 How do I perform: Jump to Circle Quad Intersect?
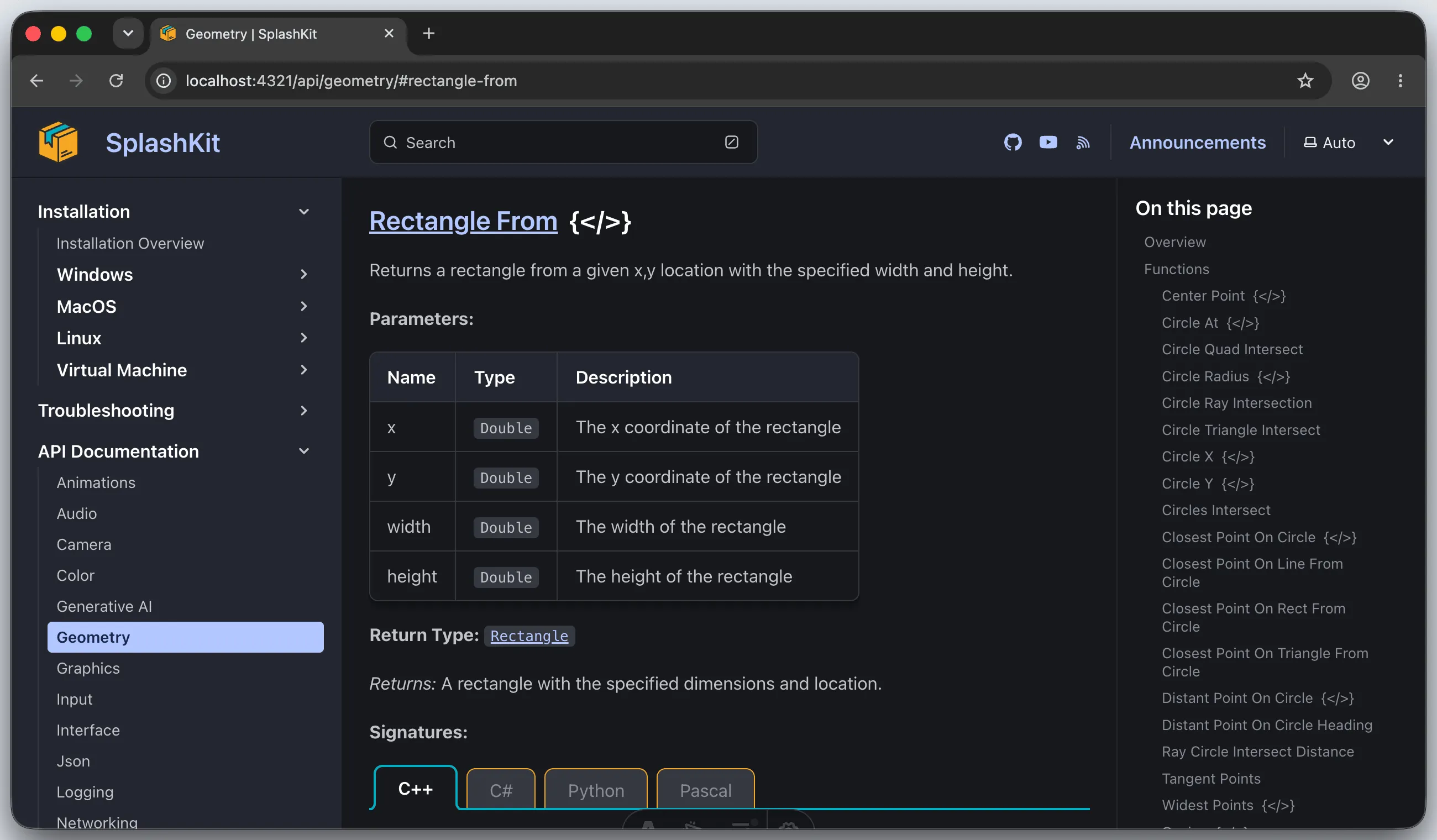click(x=1233, y=350)
